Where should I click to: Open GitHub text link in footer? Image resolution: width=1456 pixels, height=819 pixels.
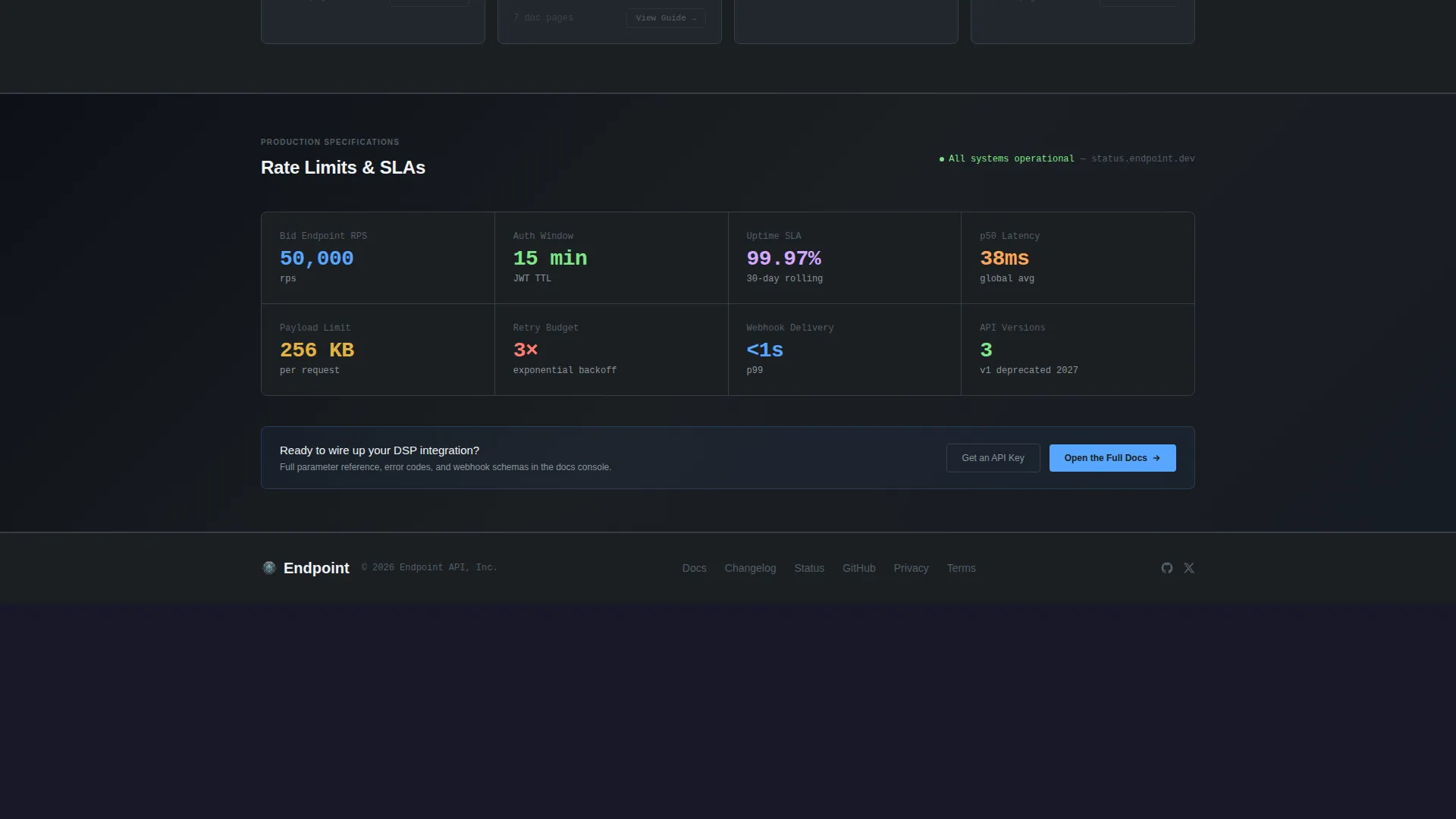click(859, 568)
